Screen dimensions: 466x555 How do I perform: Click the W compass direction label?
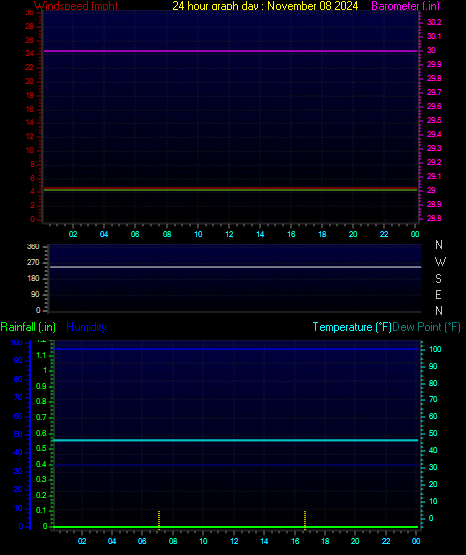point(440,262)
